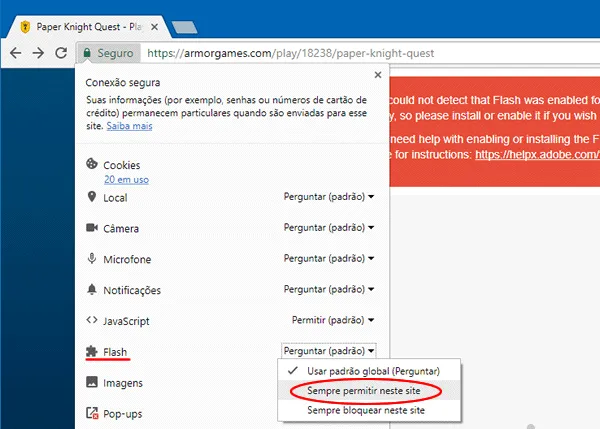Open the JavaScript Permitir dropdown
600x429 pixels.
333,320
